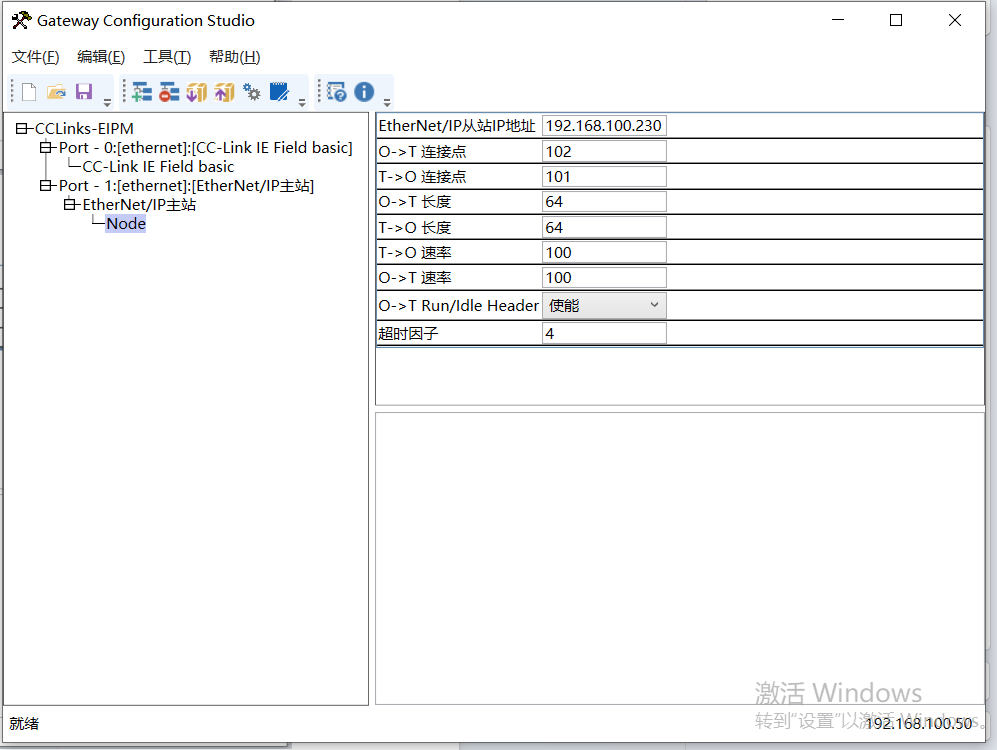Screen dimensions: 997x750
Task: Open the 编辑(E) menu
Action: 101,57
